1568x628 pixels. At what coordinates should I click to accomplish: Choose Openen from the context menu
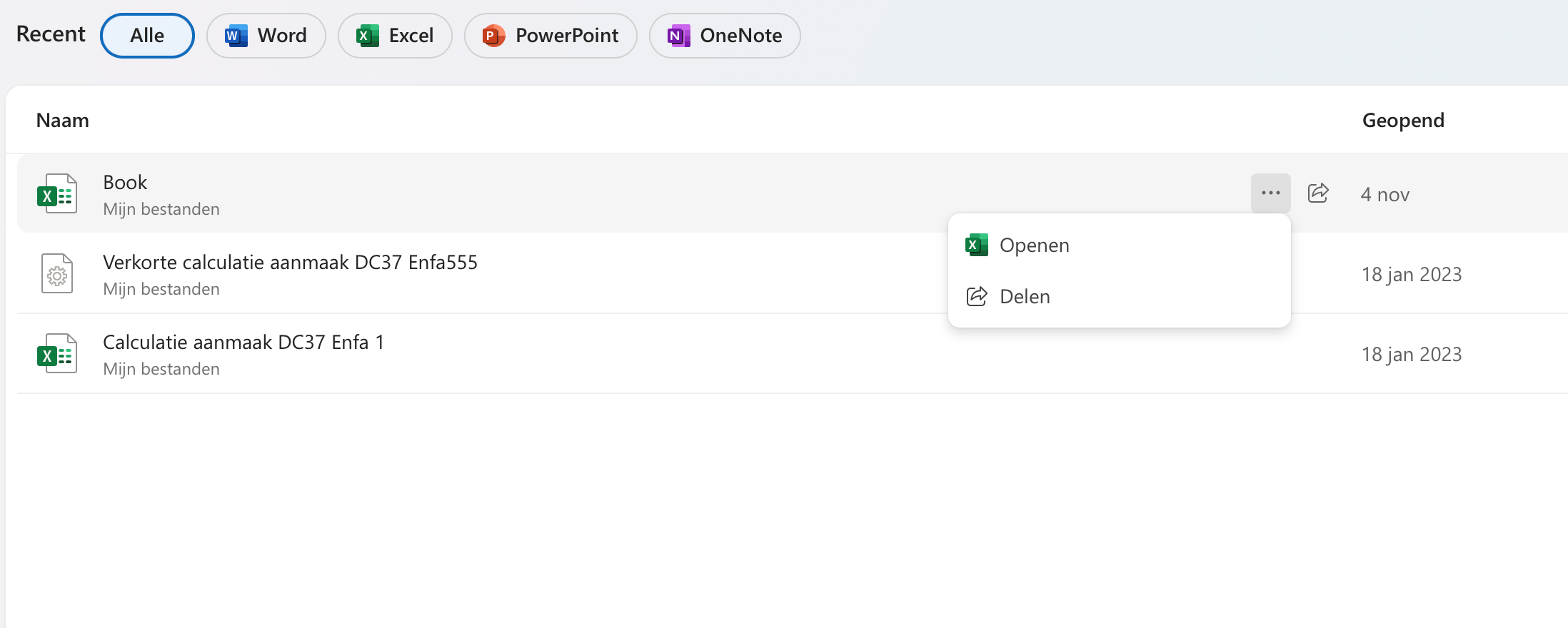[x=1119, y=245]
